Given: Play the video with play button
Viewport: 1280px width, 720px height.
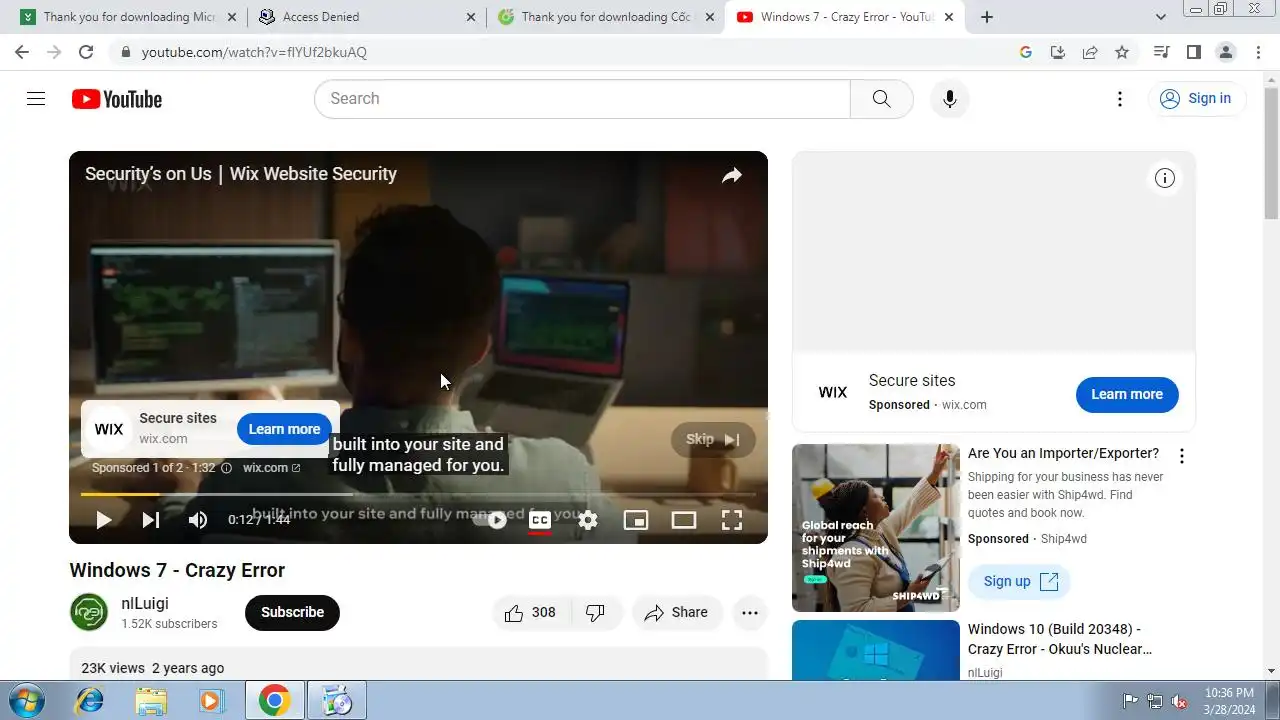Looking at the screenshot, I should 103,519.
